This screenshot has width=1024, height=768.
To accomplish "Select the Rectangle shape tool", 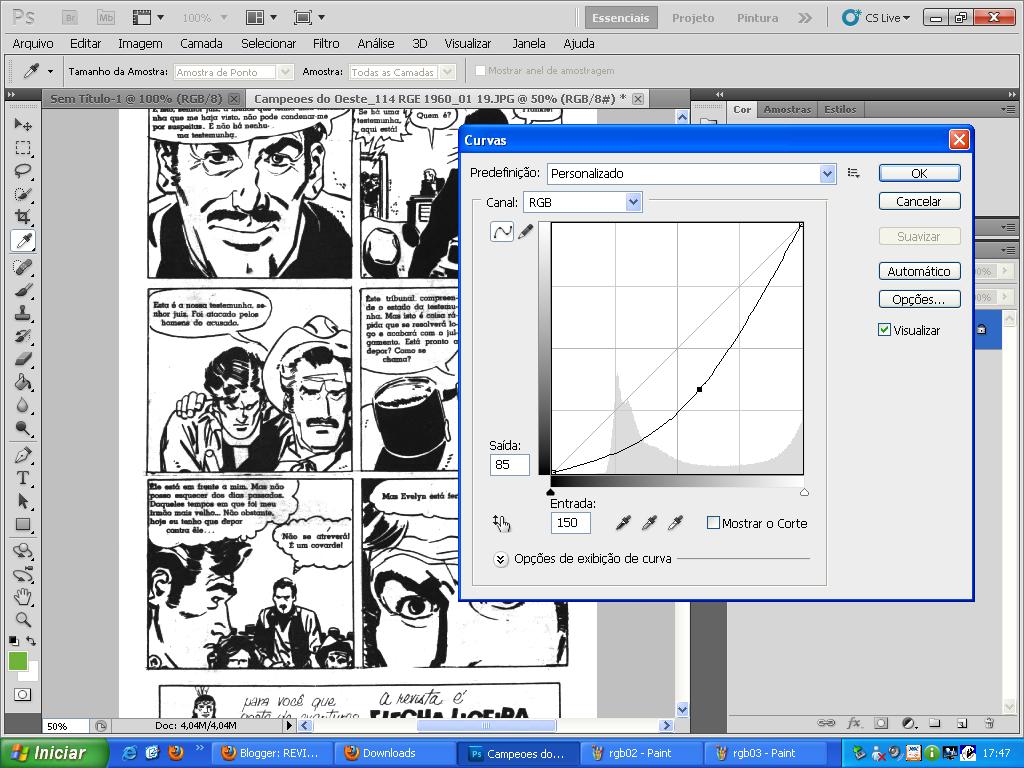I will pos(23,524).
